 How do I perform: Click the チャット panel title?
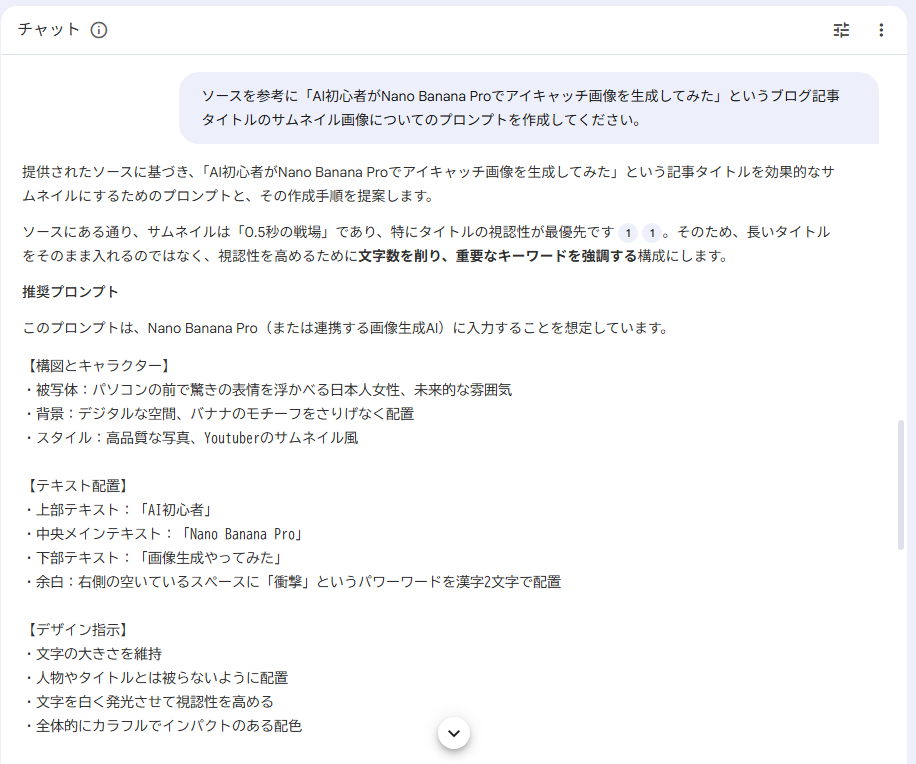[x=49, y=30]
